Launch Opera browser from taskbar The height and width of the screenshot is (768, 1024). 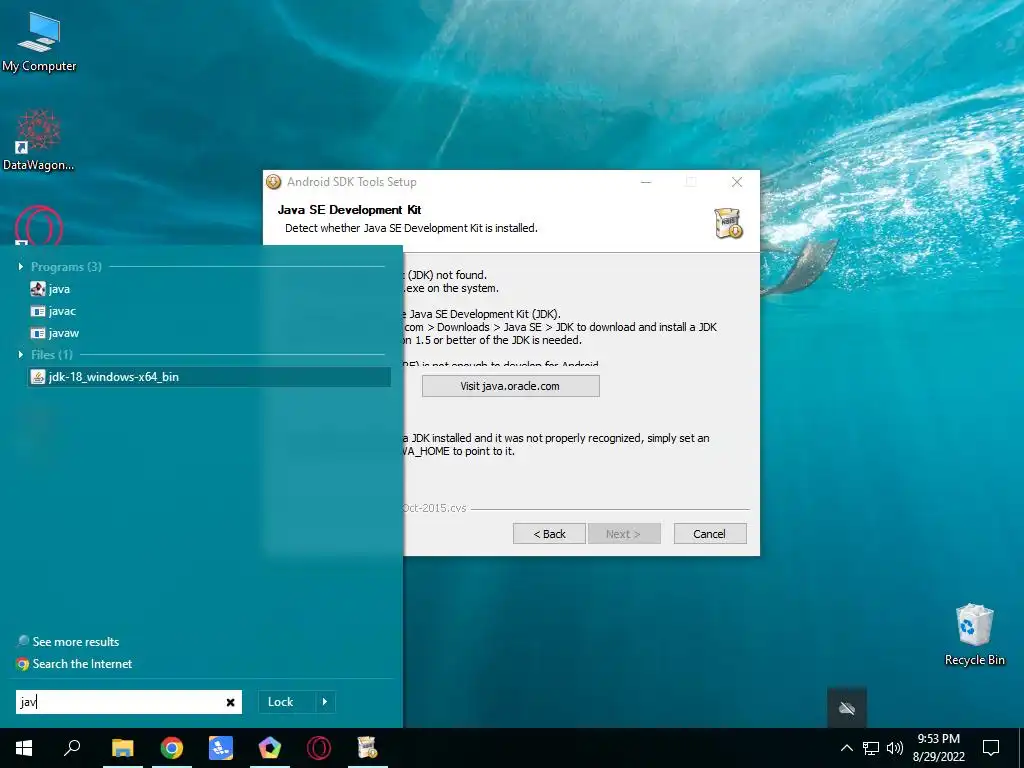coord(319,748)
